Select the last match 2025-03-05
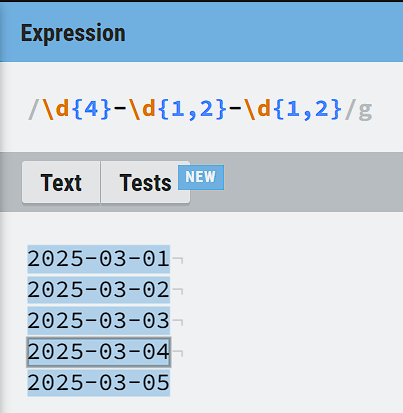Screen dimensions: 403x413 coord(99,383)
